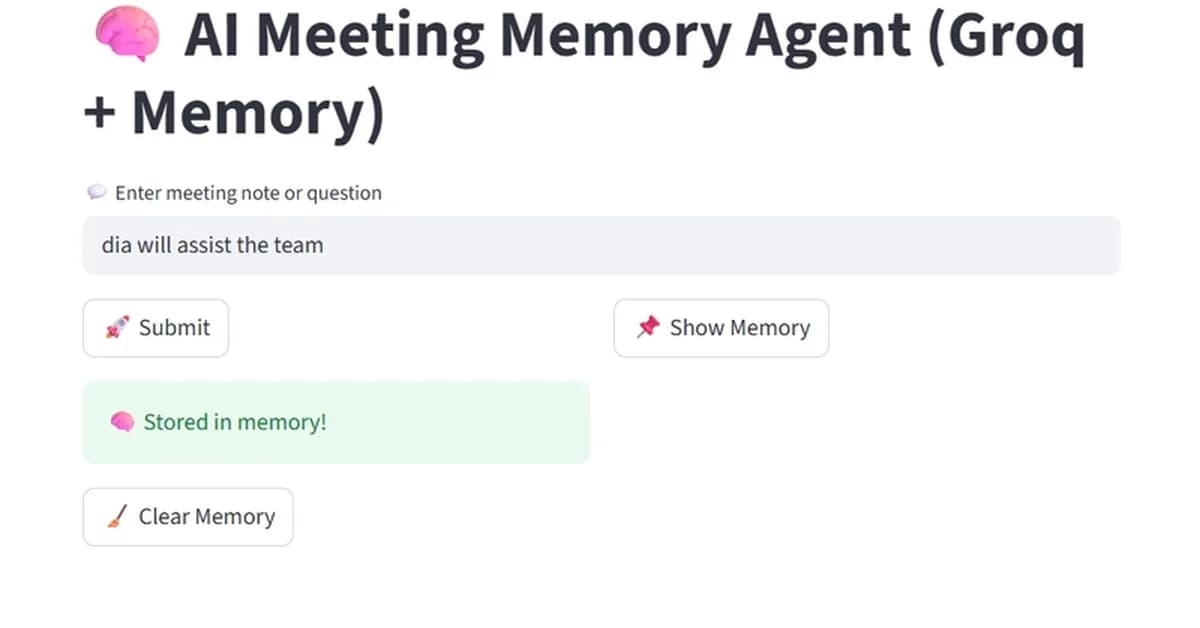Click the Submit button text label
The width and height of the screenshot is (1200, 628).
tap(174, 328)
